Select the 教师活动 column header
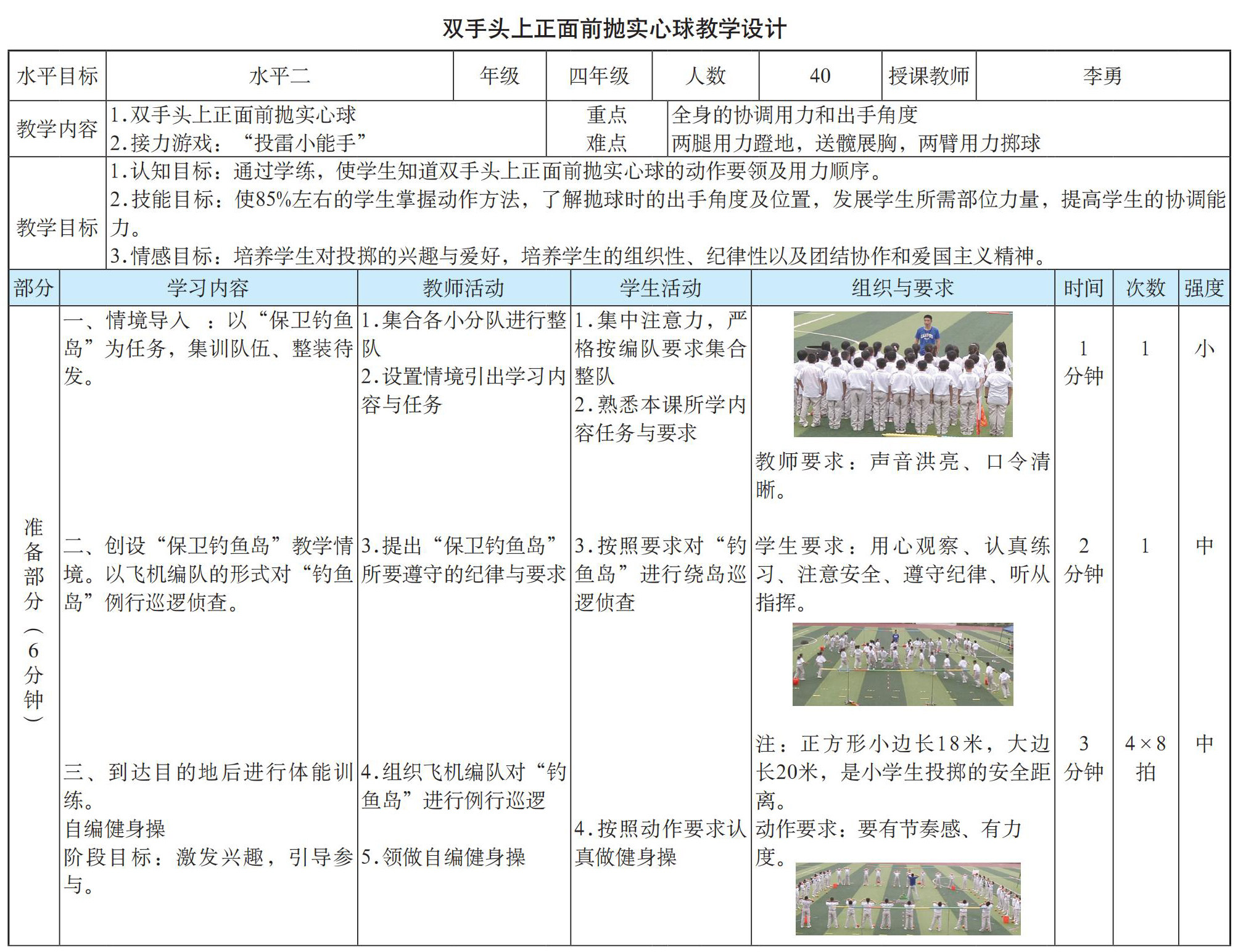 [x=463, y=288]
